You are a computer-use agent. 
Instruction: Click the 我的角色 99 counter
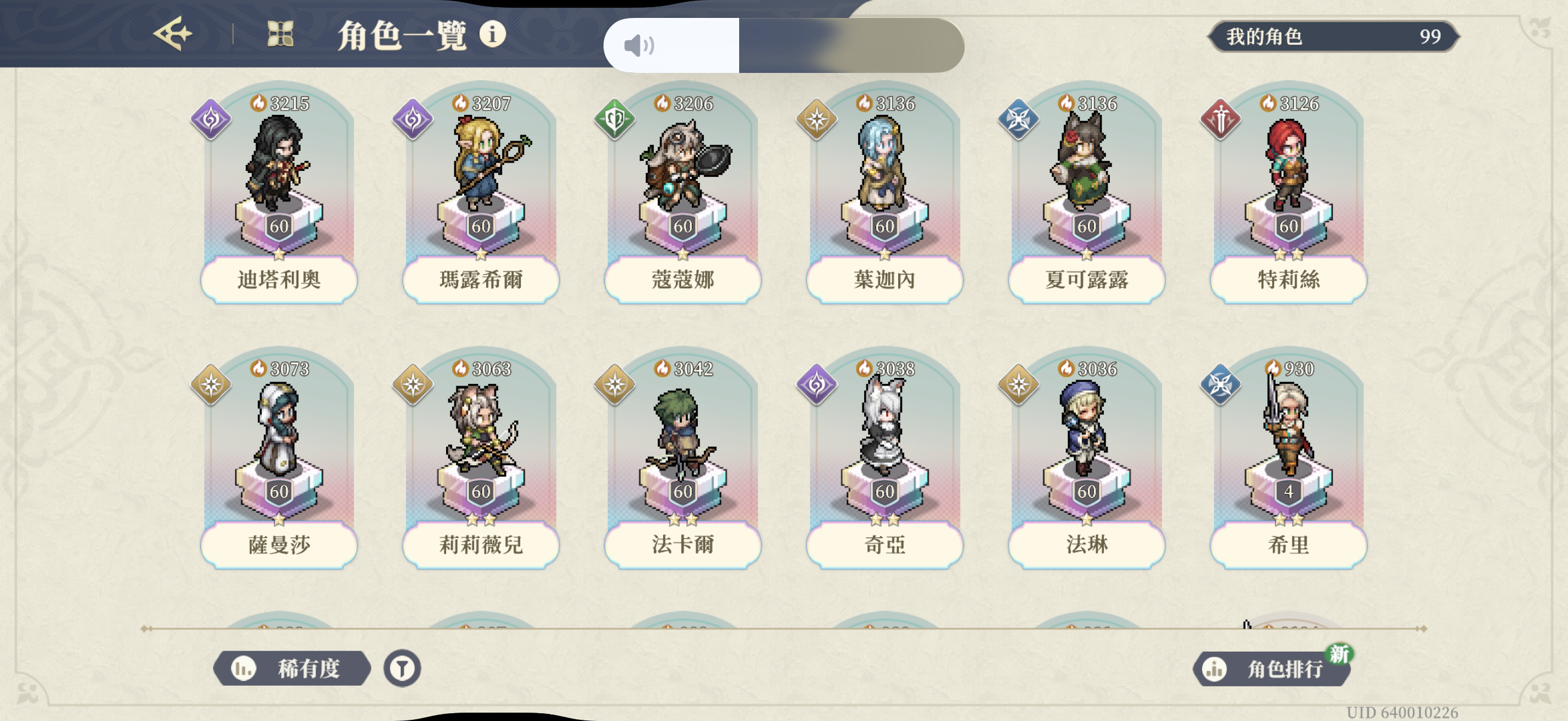point(1333,36)
